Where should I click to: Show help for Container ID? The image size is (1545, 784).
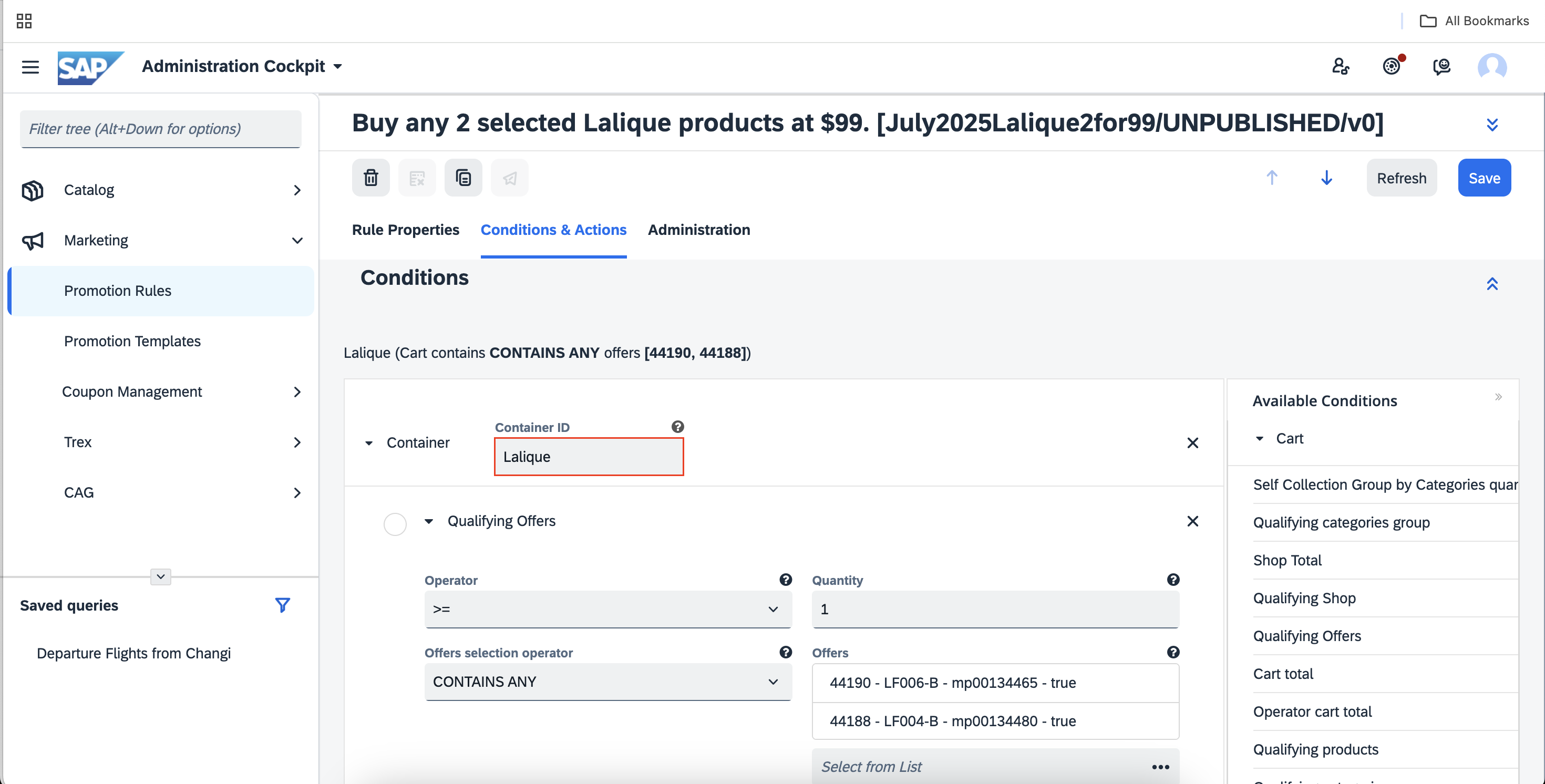click(677, 427)
